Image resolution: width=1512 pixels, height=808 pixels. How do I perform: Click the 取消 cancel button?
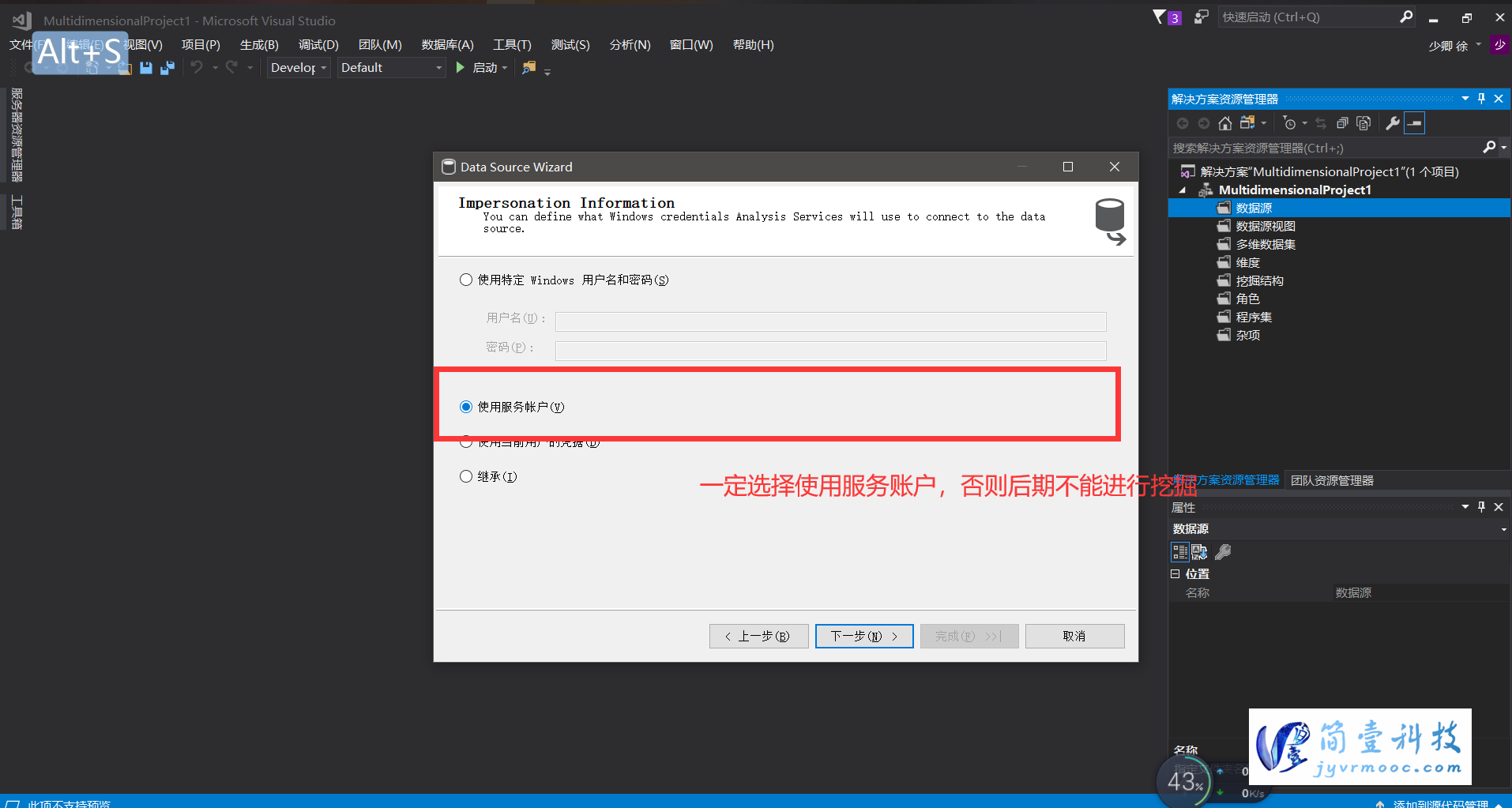pyautogui.click(x=1074, y=636)
